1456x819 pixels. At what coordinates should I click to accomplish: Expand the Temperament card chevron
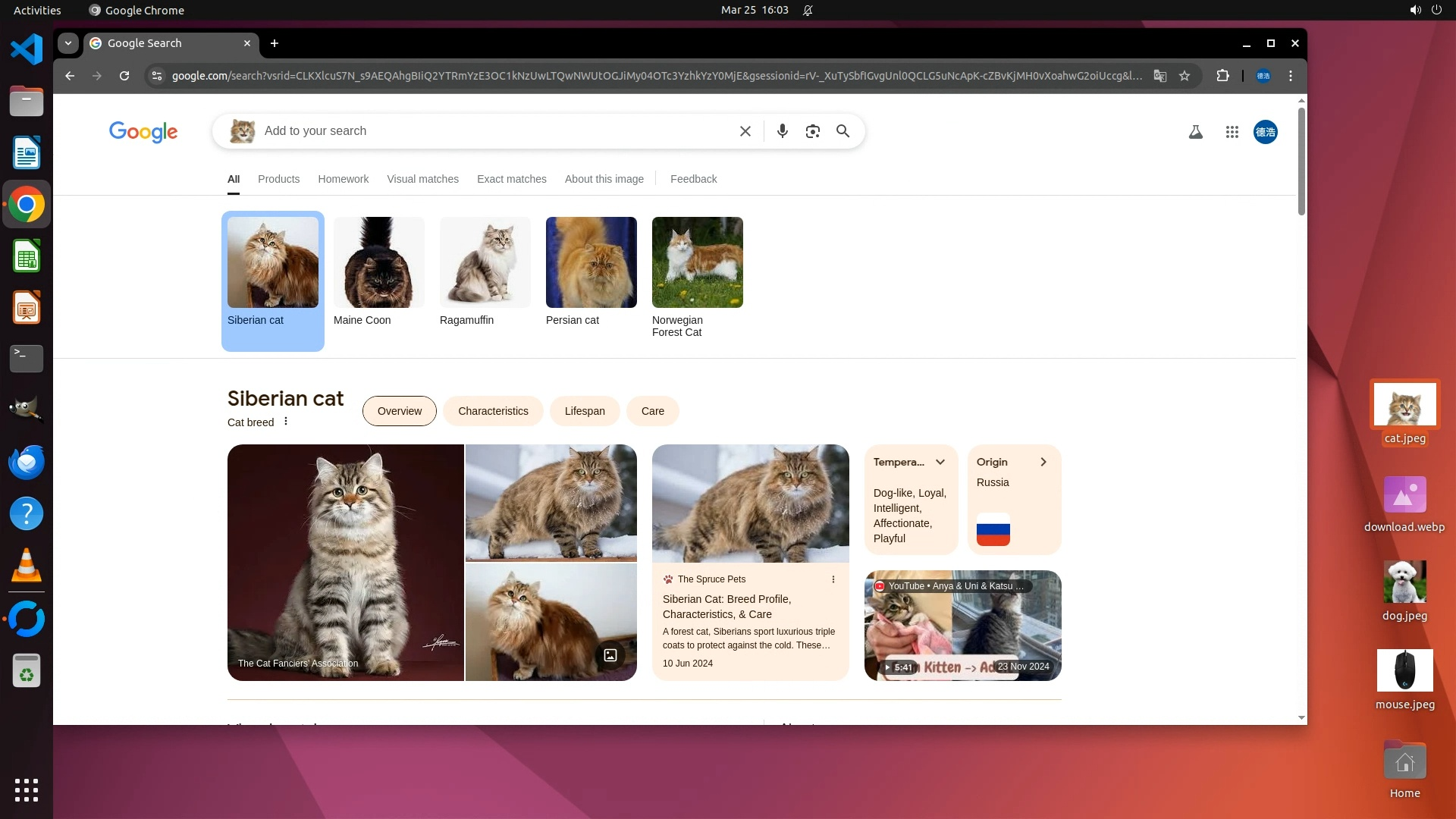pyautogui.click(x=940, y=462)
